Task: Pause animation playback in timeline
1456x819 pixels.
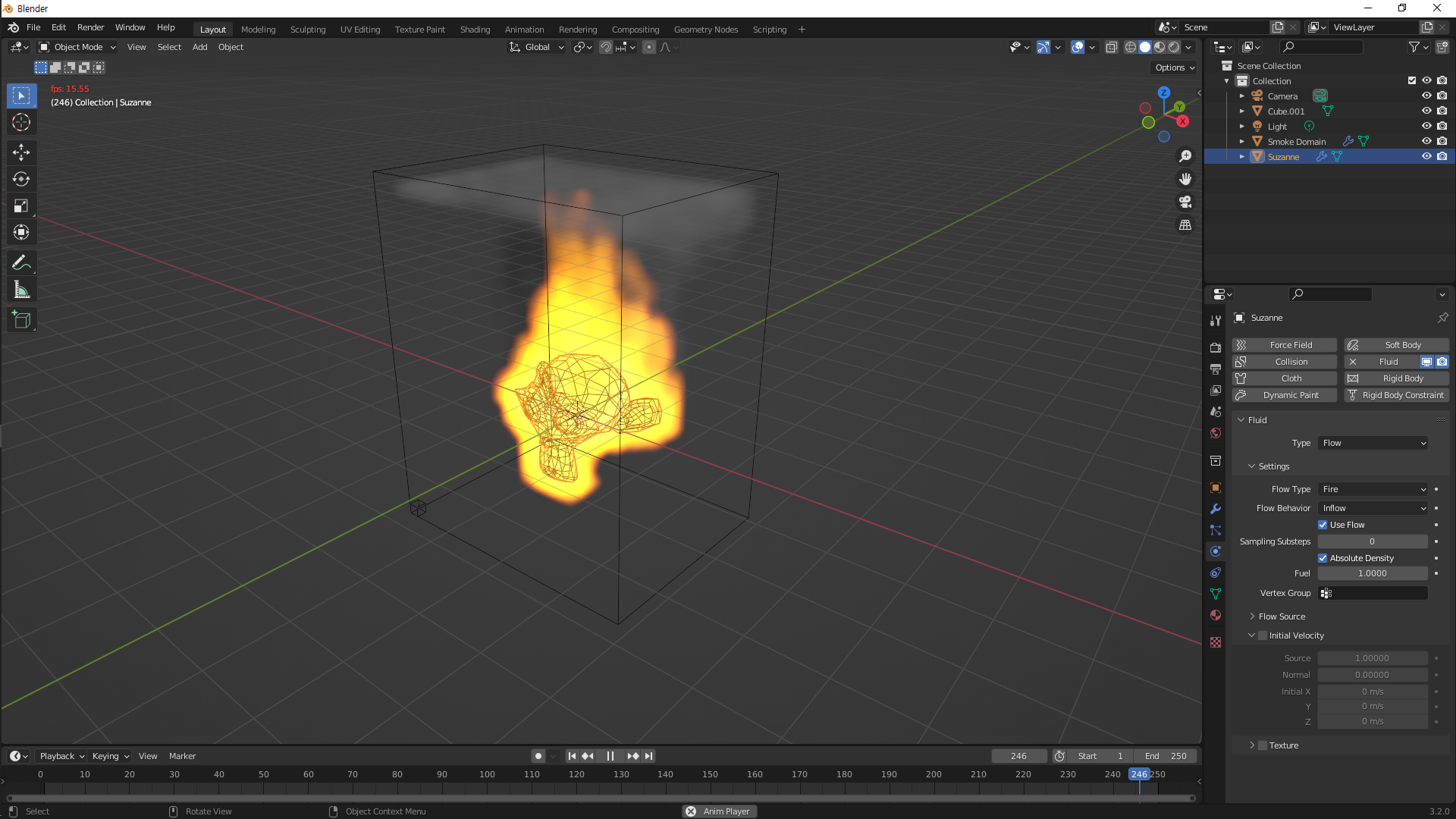Action: point(610,756)
